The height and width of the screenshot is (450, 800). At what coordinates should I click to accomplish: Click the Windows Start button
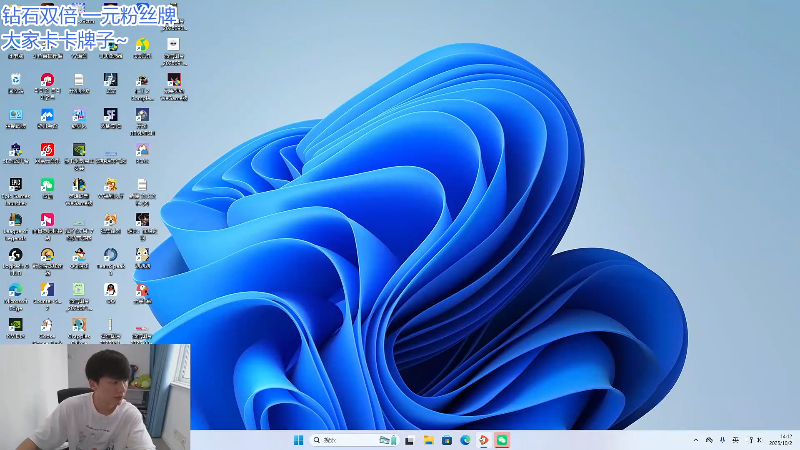pos(298,440)
